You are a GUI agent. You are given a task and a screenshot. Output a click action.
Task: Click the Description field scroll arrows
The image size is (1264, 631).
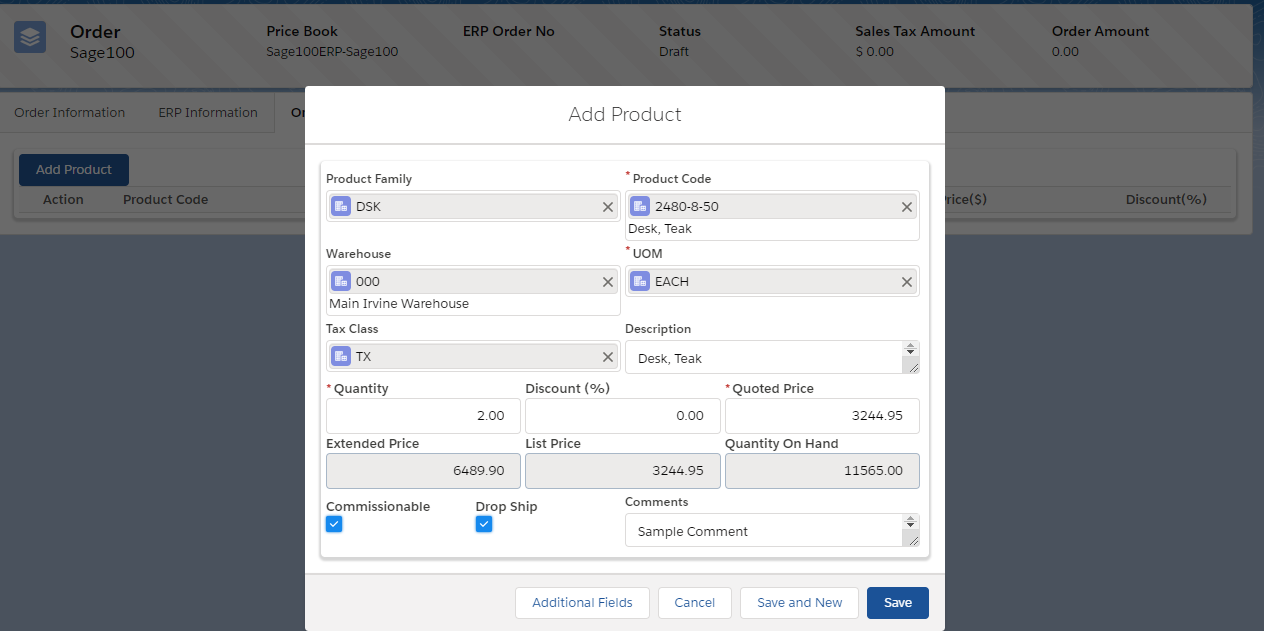click(910, 350)
